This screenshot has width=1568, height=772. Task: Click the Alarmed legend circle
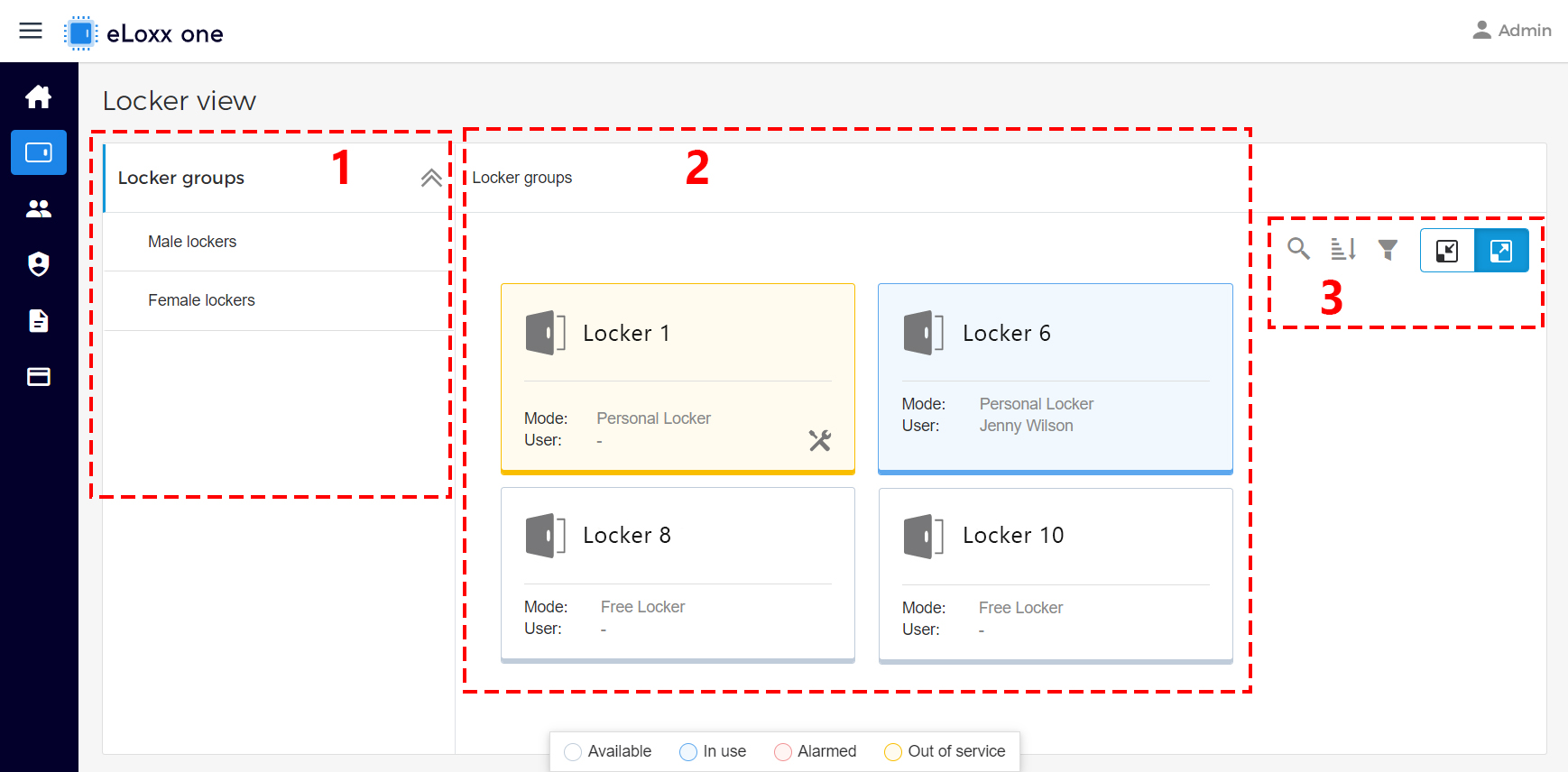click(783, 752)
